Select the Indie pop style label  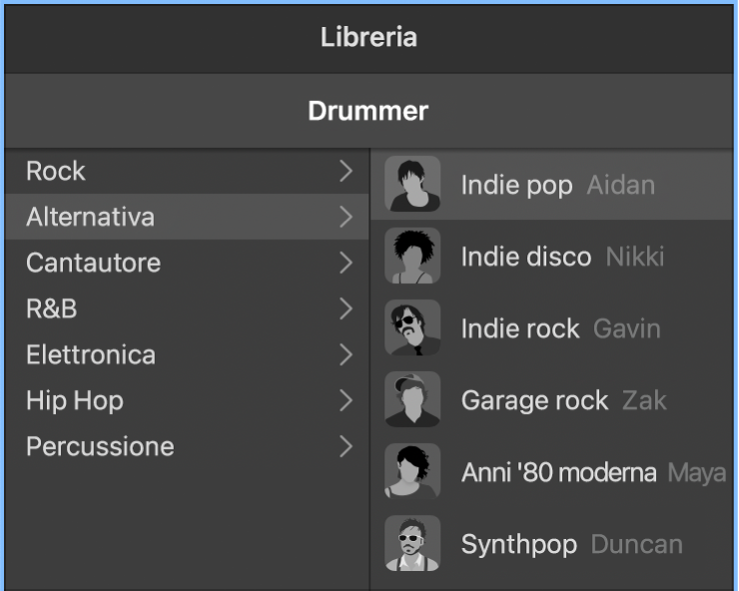pyautogui.click(x=517, y=185)
